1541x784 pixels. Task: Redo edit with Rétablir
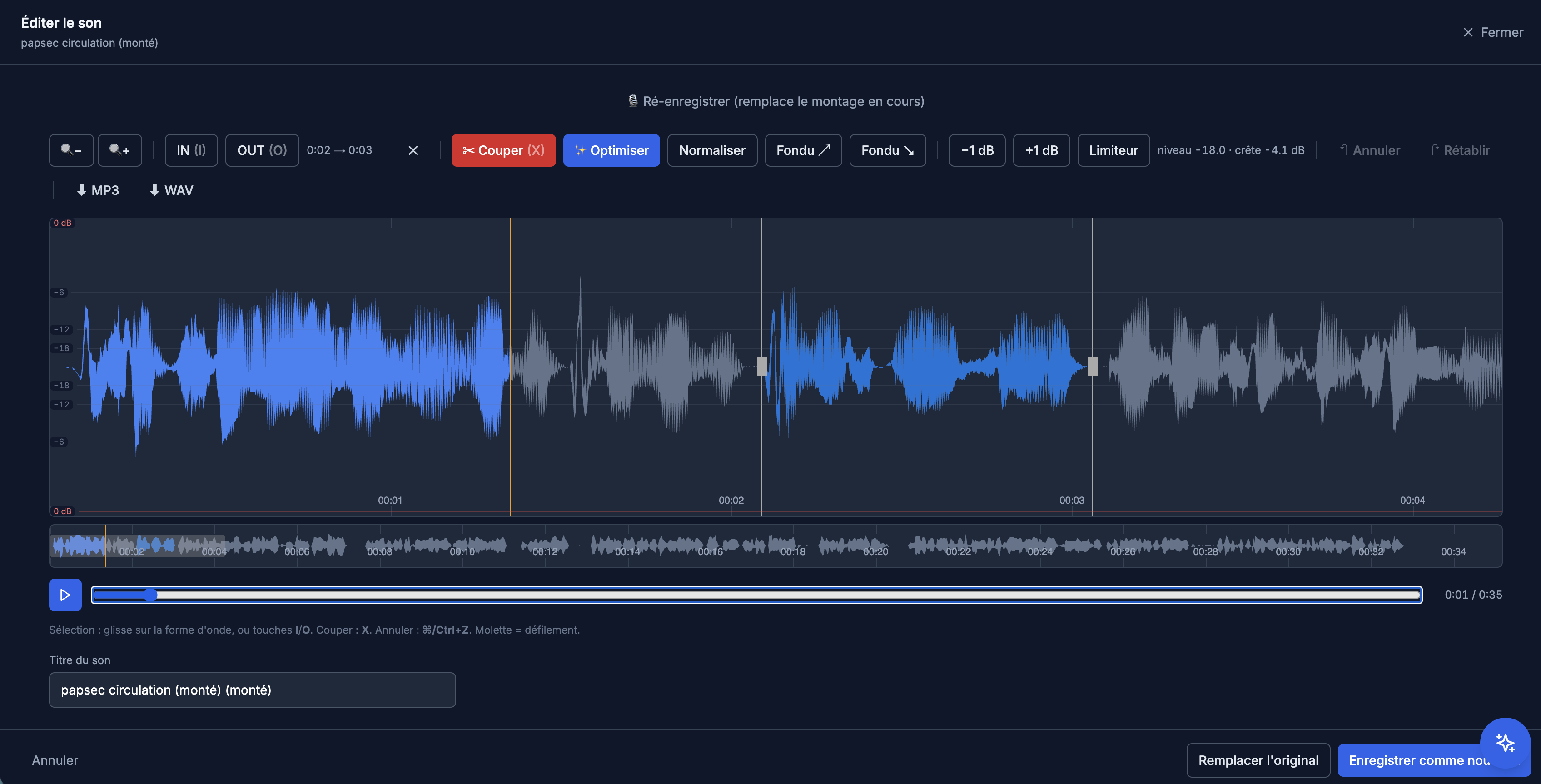point(1460,150)
